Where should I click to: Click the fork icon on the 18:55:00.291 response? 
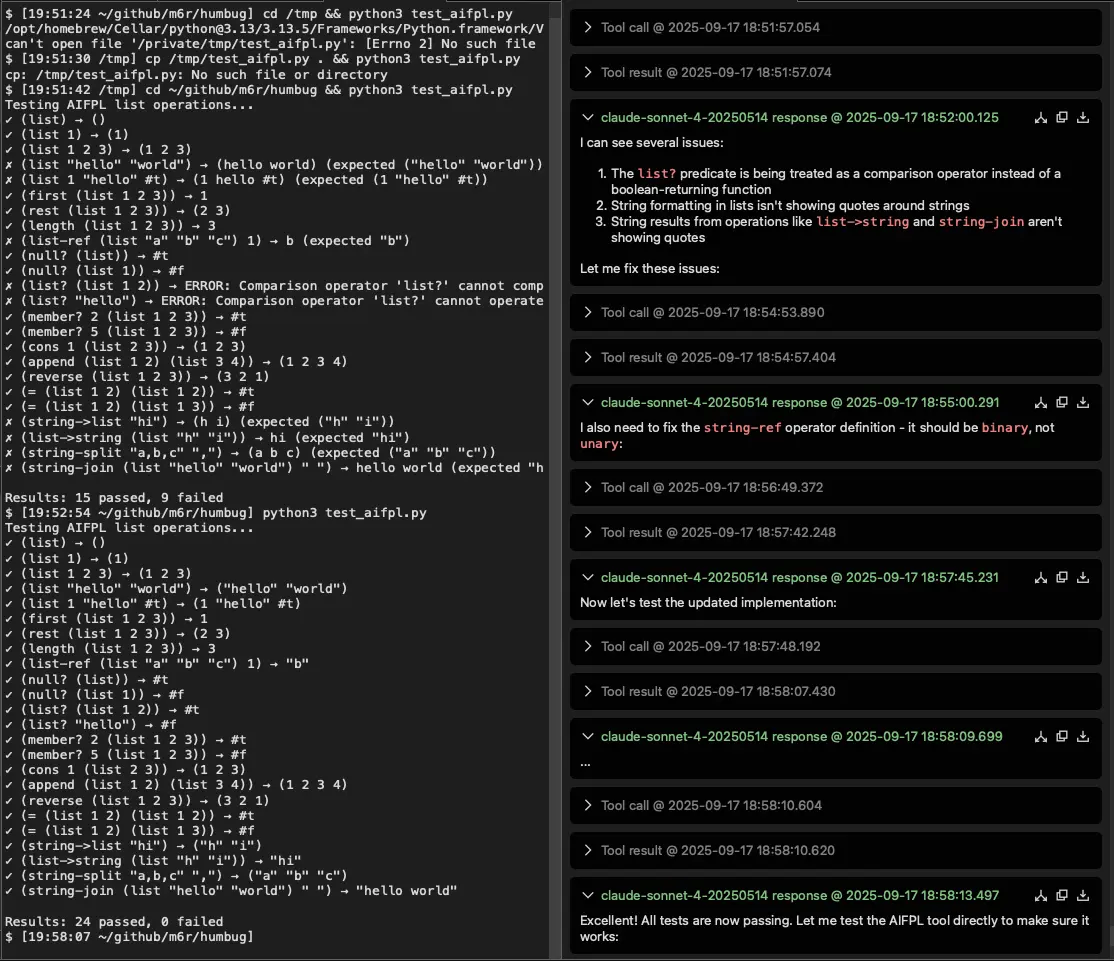(1041, 402)
